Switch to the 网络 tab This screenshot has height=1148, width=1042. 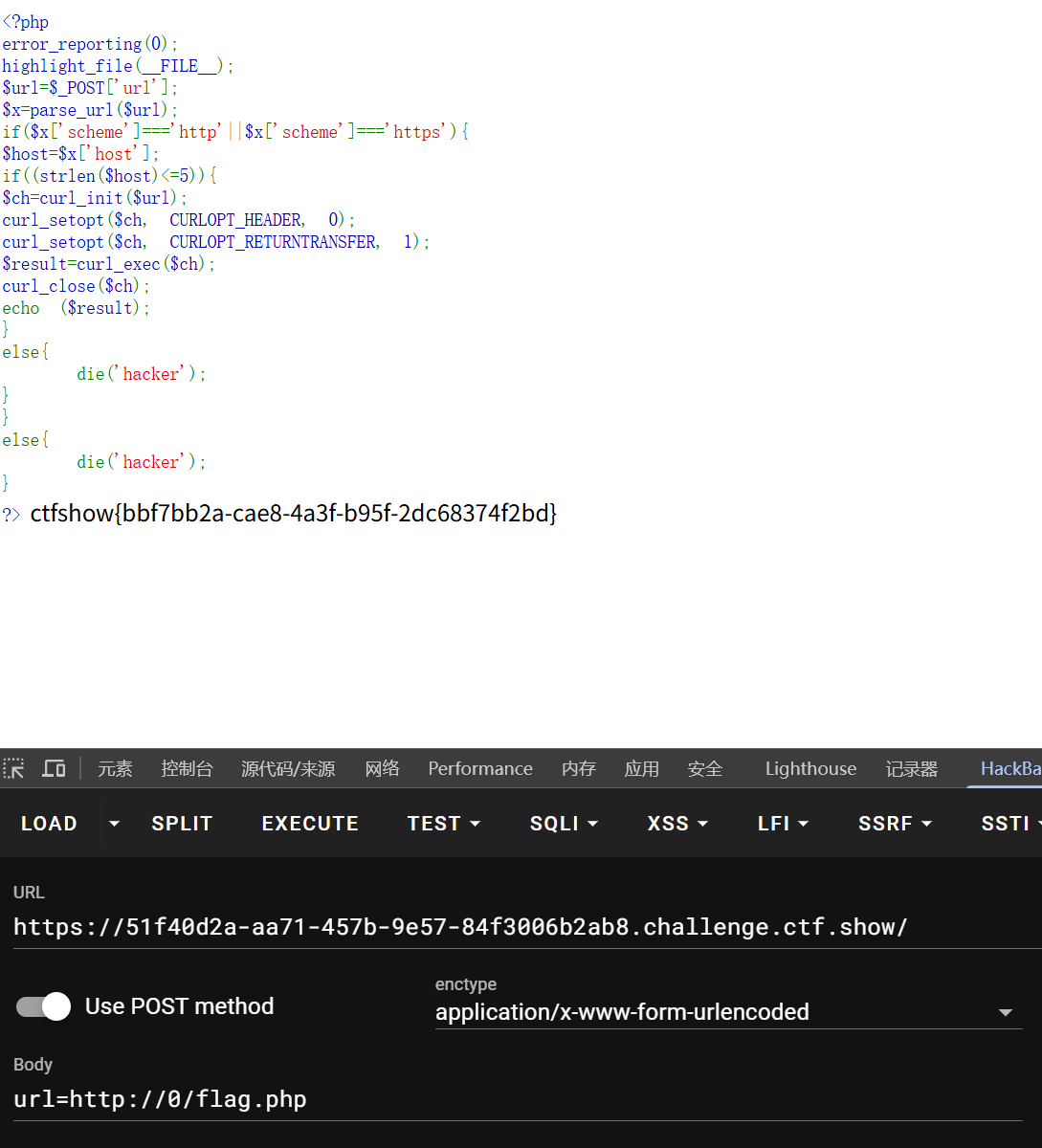[382, 769]
